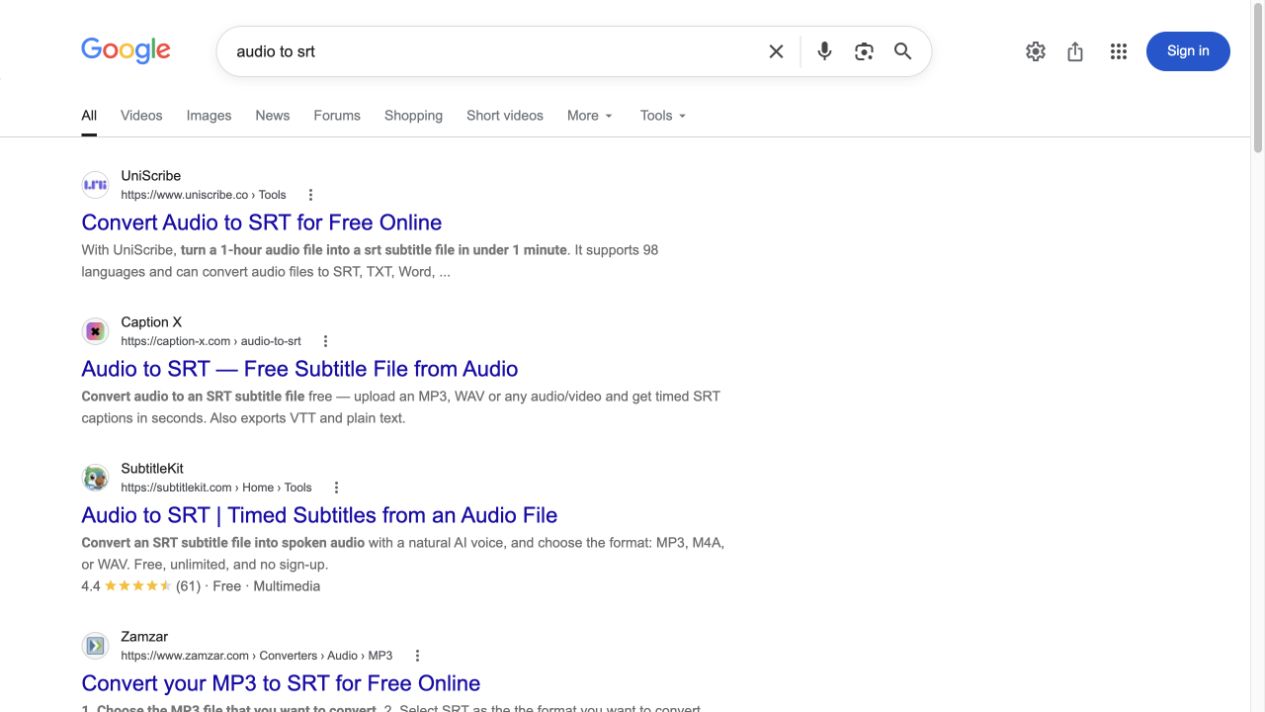Image resolution: width=1265 pixels, height=712 pixels.
Task: Open the three-dot menu for the Zamzar result
Action: pos(417,656)
